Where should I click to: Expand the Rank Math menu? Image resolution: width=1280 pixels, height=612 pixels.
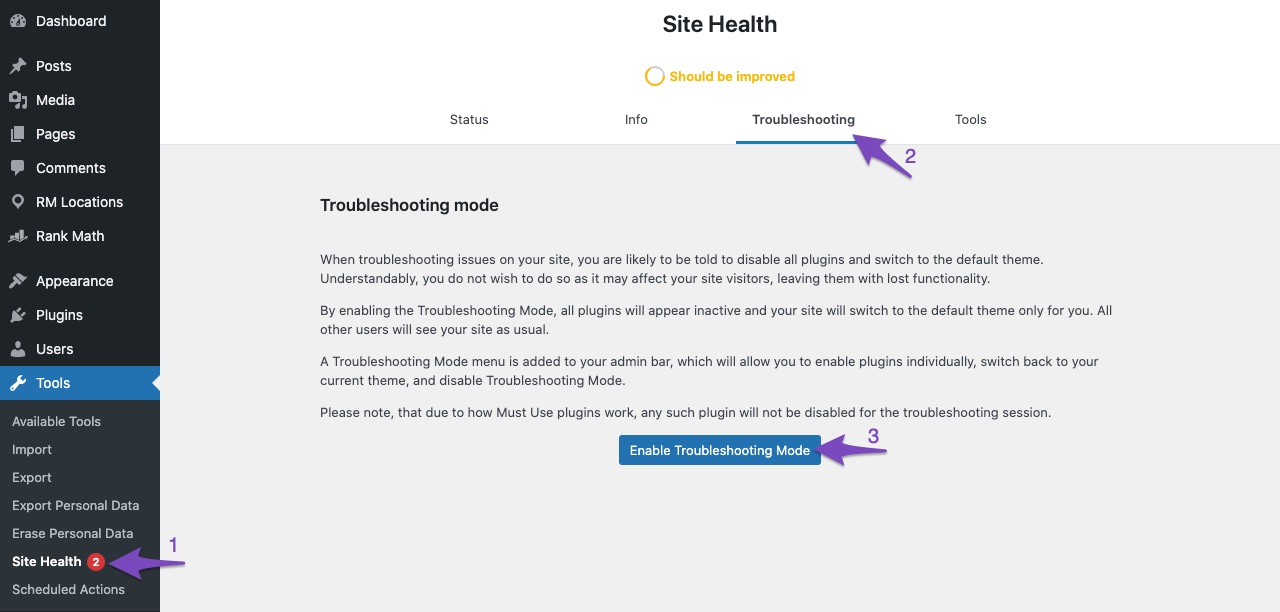[x=70, y=236]
